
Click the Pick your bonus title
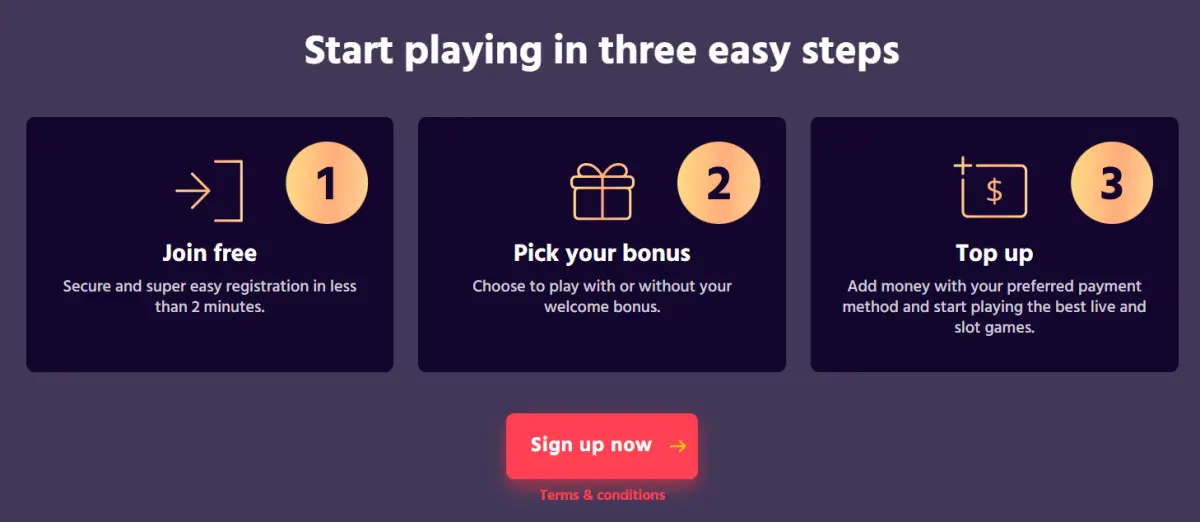point(602,252)
